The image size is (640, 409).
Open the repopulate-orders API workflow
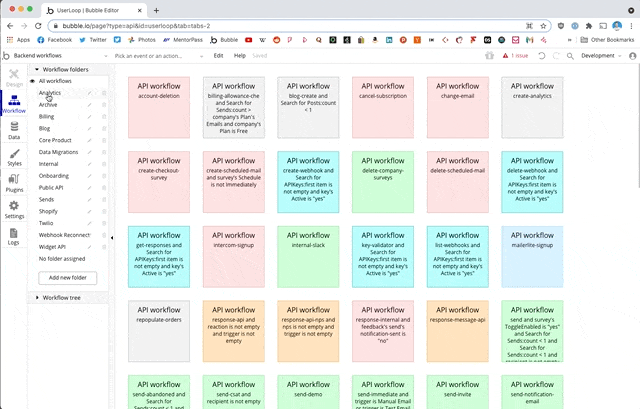point(159,331)
